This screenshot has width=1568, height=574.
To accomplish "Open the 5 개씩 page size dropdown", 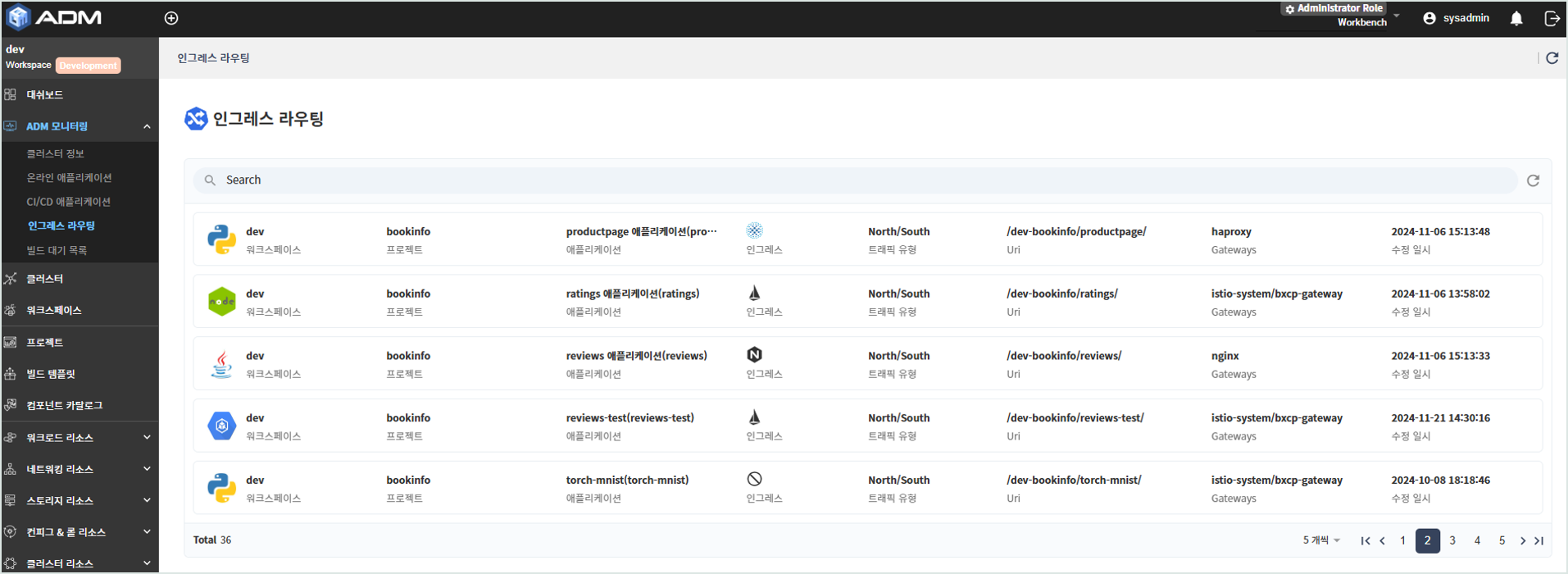I will (1321, 540).
